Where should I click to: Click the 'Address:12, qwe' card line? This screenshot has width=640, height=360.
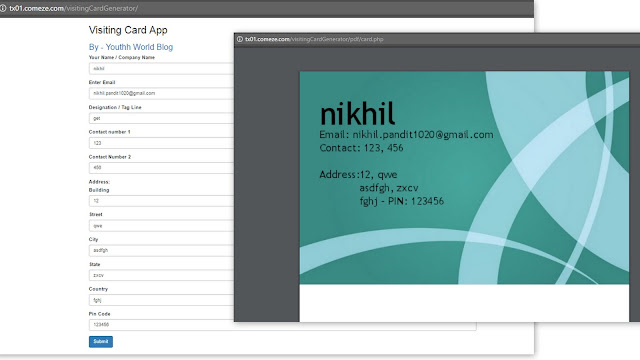pos(358,175)
